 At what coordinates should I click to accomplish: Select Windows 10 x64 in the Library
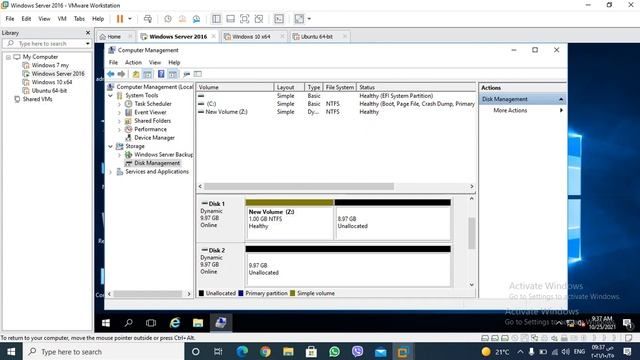[x=51, y=82]
